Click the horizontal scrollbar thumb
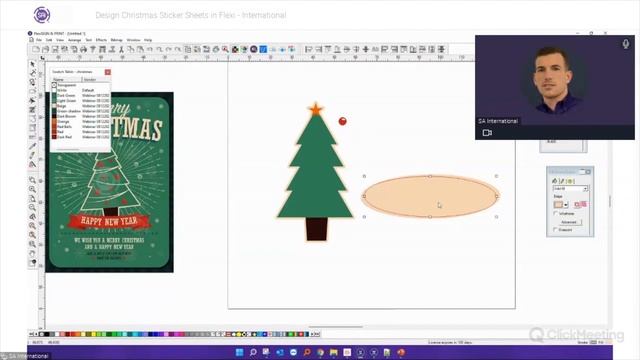 click(336, 327)
